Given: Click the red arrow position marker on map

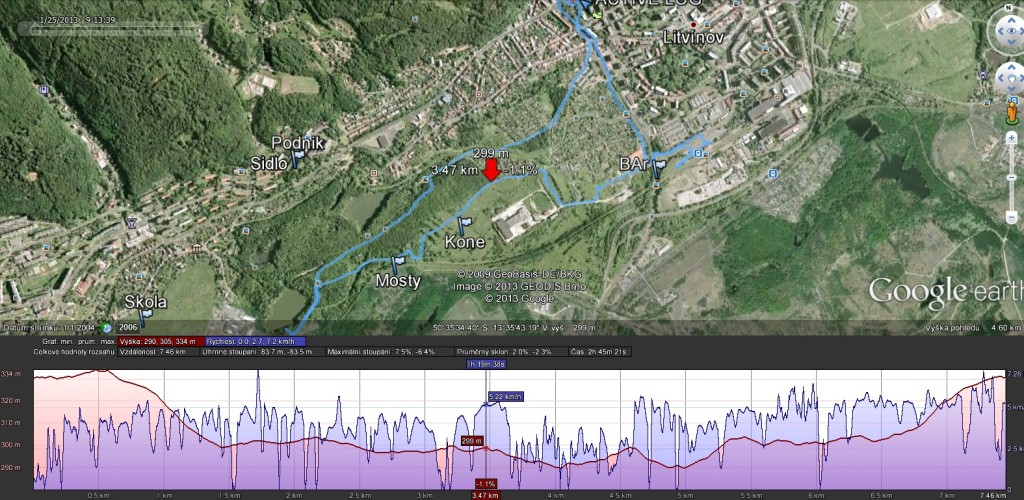Looking at the screenshot, I should pyautogui.click(x=492, y=170).
